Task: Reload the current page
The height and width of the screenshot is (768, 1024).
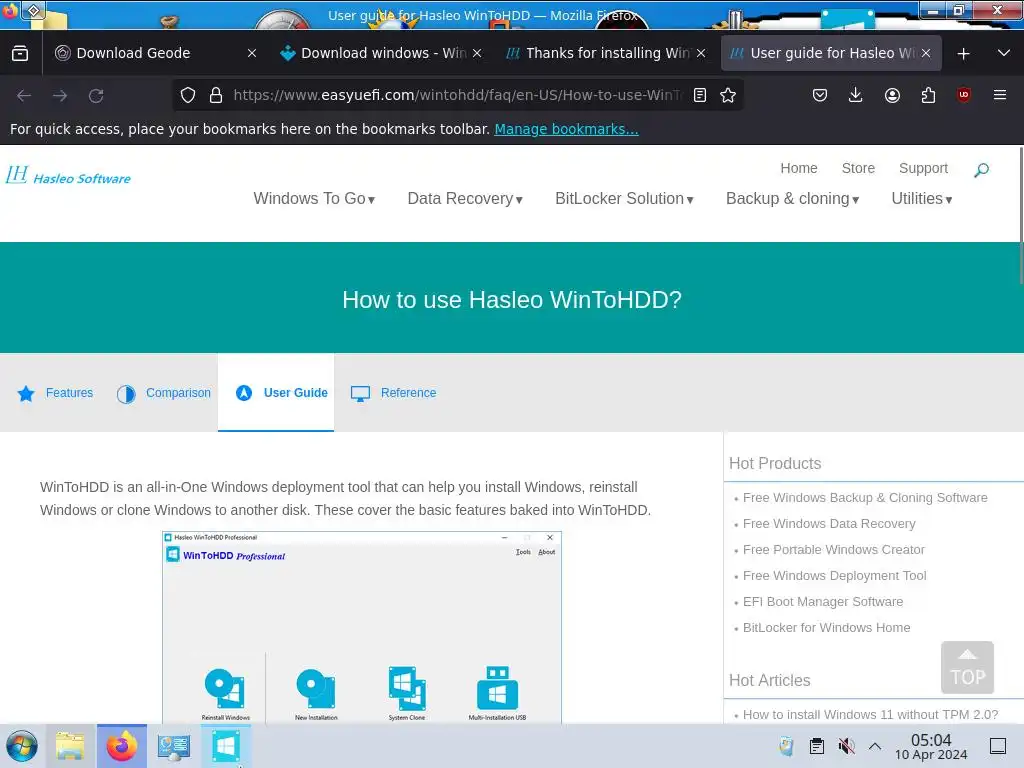Action: coord(96,96)
